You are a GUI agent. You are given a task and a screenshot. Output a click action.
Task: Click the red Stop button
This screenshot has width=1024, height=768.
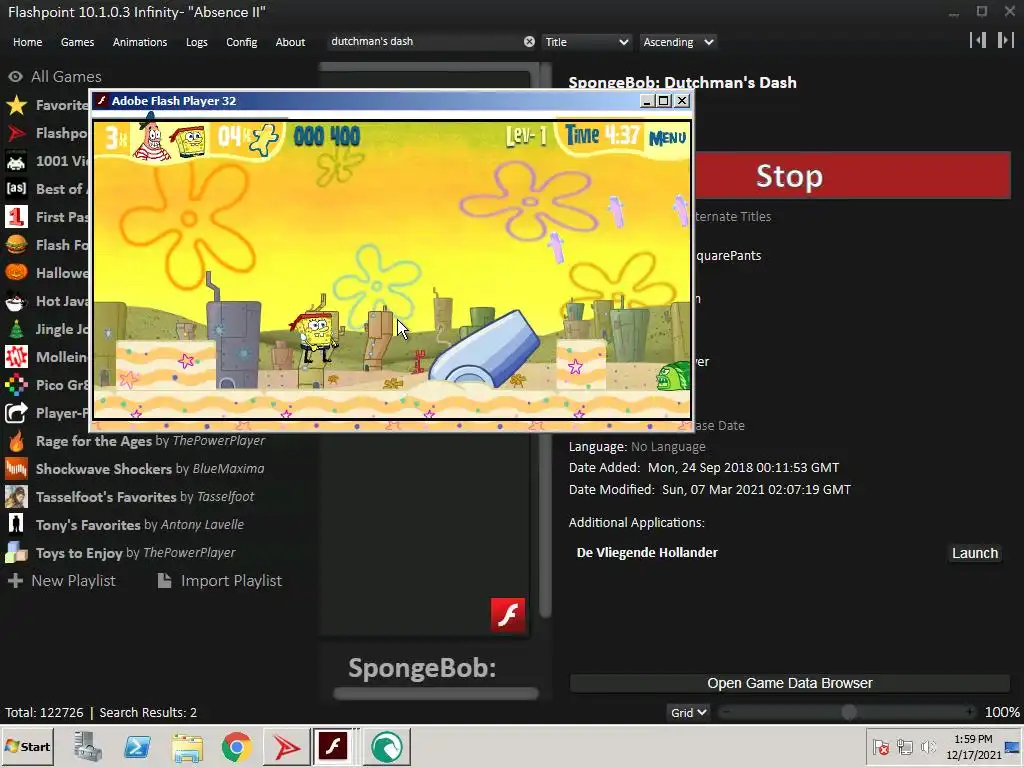[853, 175]
